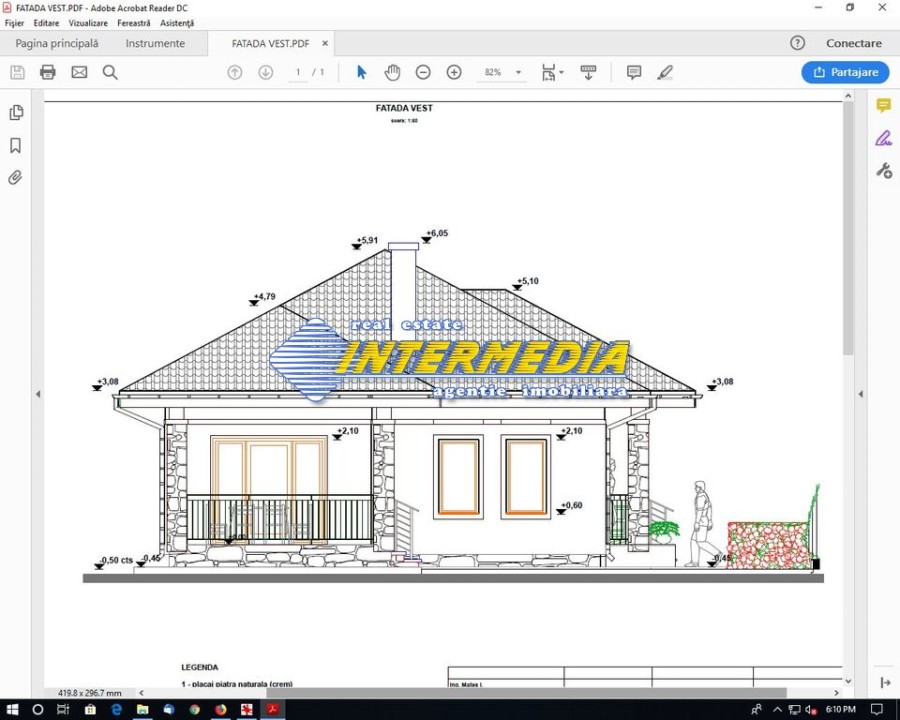Switch to Acrobat Reader taskbar icon
Viewport: 900px width, 720px height.
(273, 710)
